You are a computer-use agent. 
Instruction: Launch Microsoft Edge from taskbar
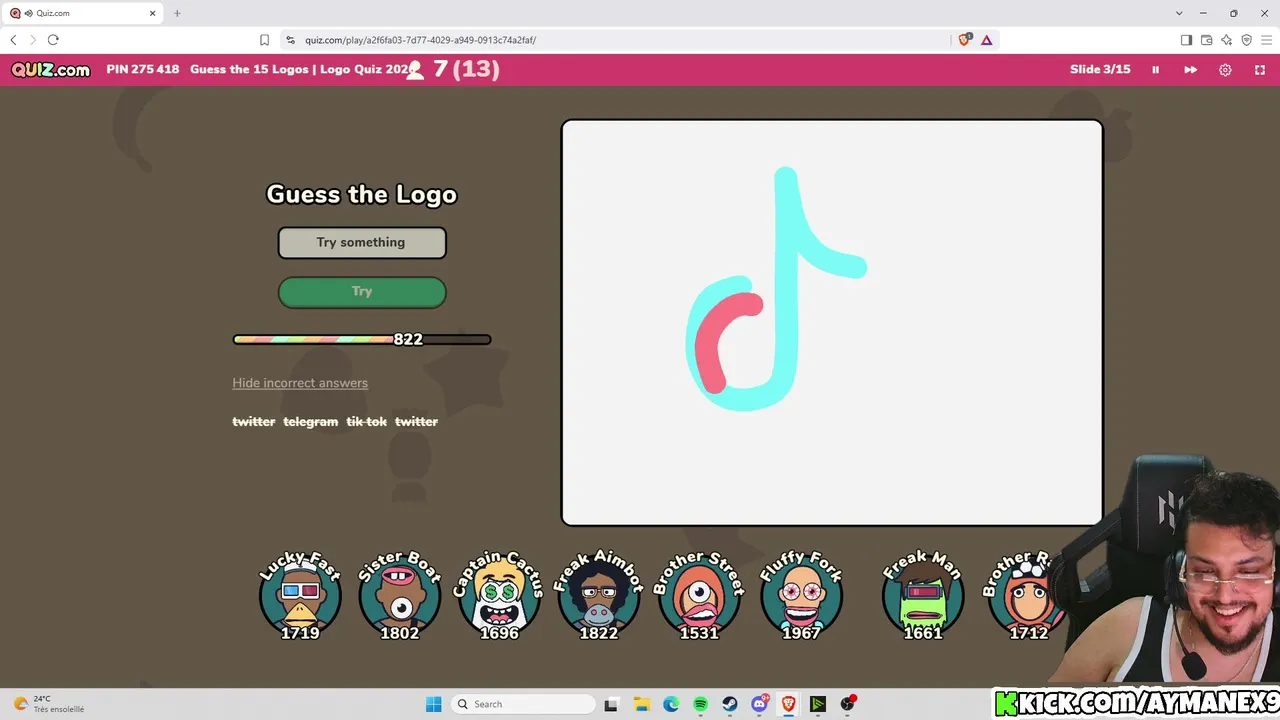[x=671, y=704]
